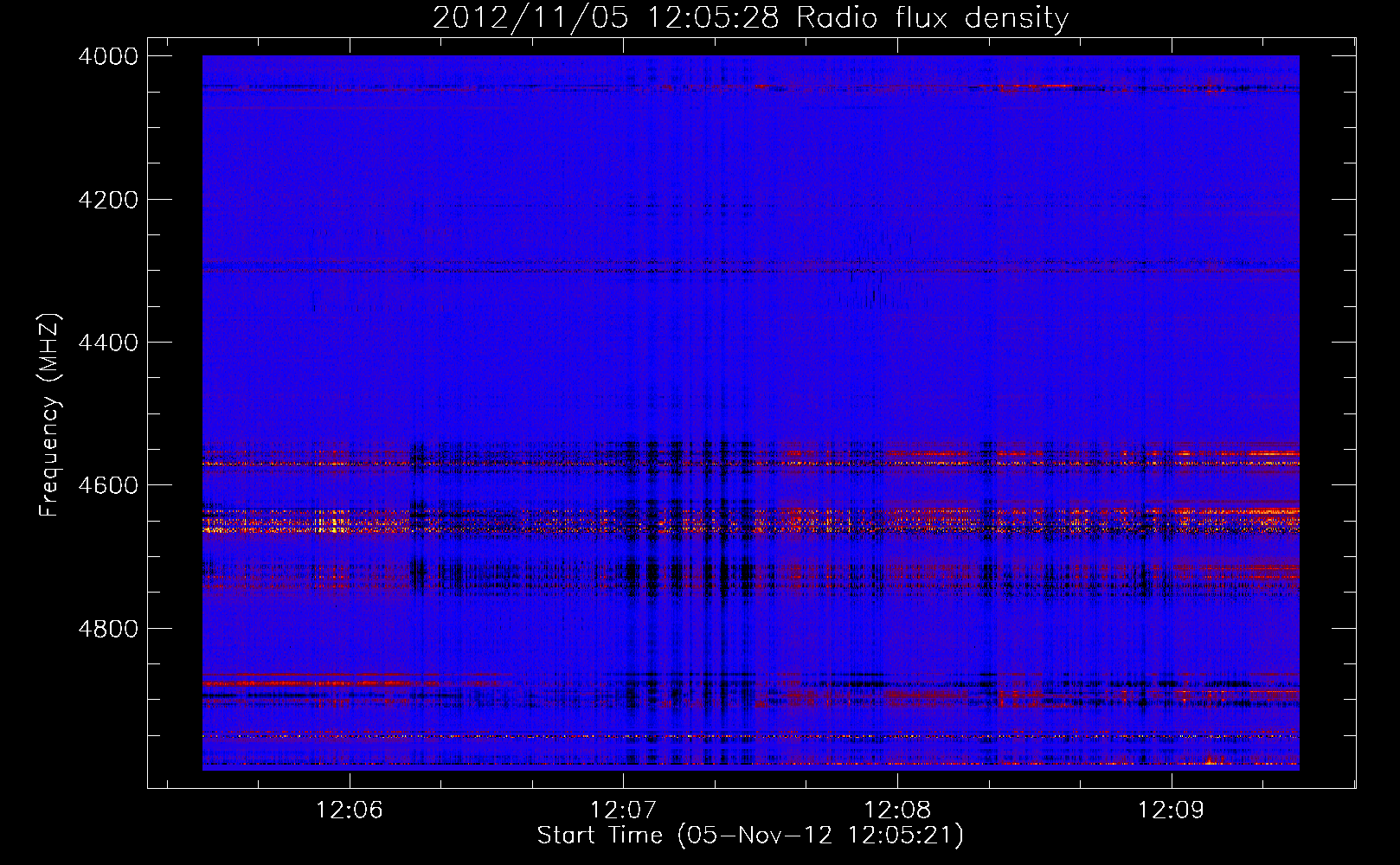Select the 4000 frequency tick label
1400x865 pixels.
(108, 56)
